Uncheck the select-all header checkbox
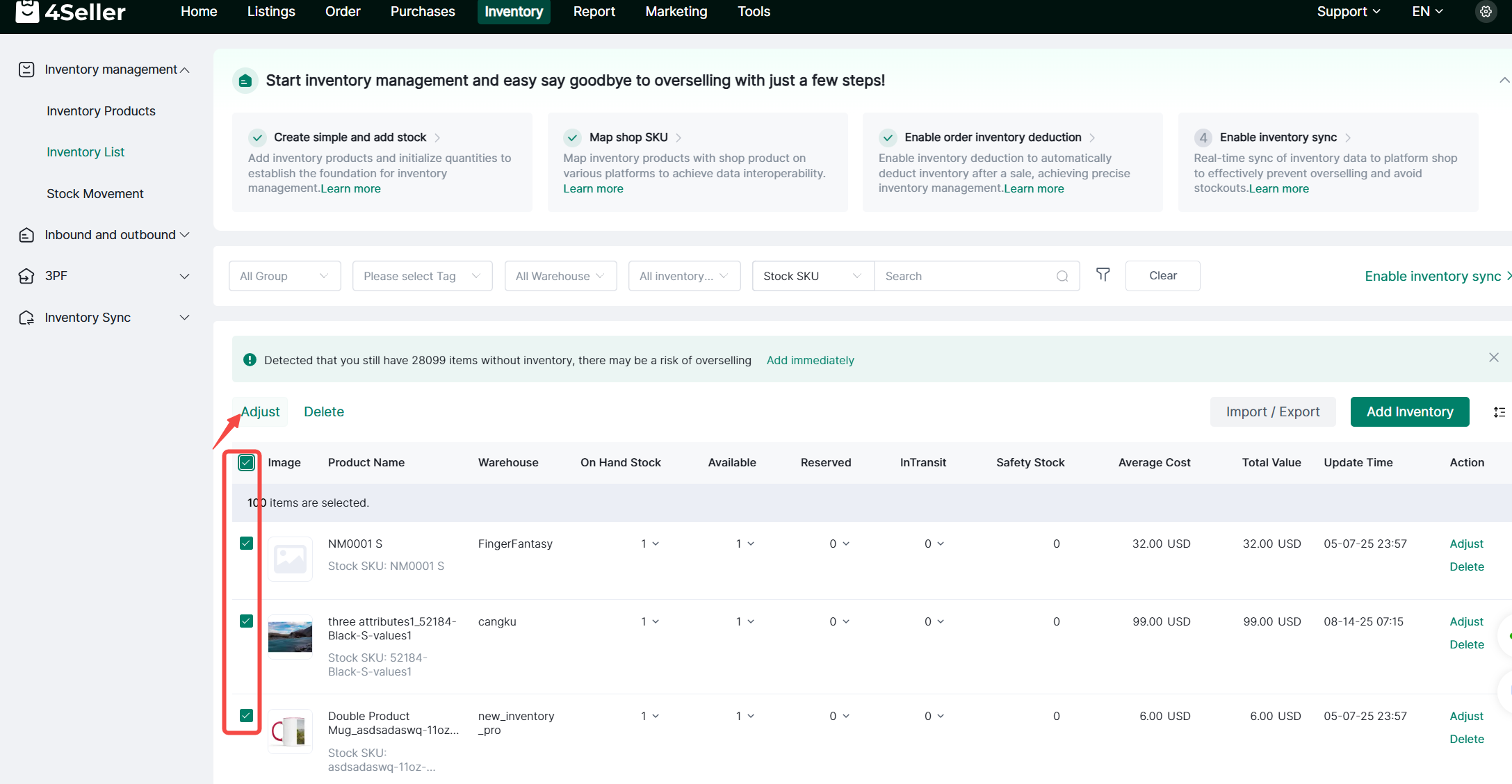Viewport: 1512px width, 784px height. [x=246, y=462]
